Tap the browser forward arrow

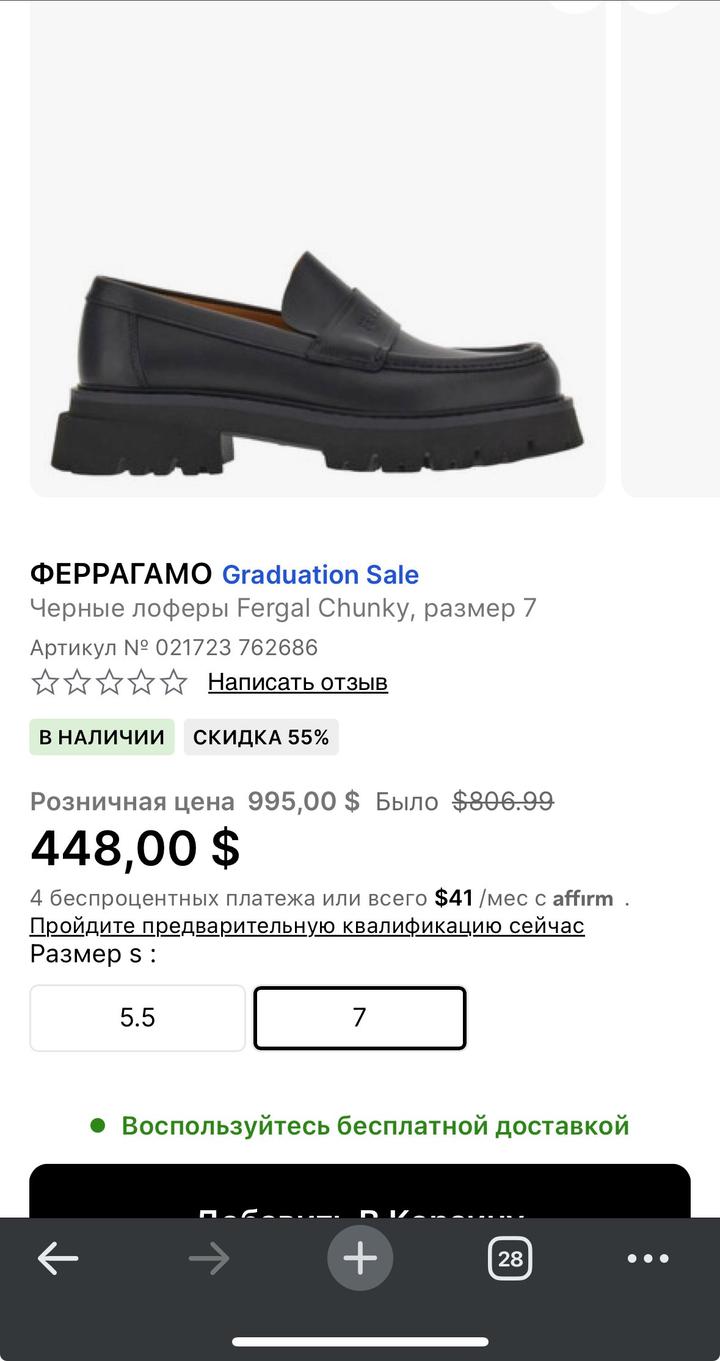click(x=209, y=1258)
